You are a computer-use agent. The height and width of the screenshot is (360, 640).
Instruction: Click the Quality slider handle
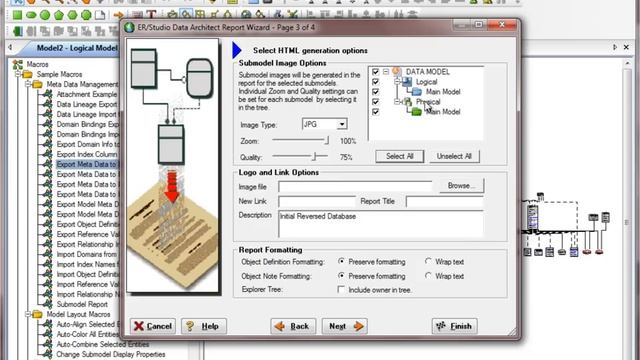(314, 156)
